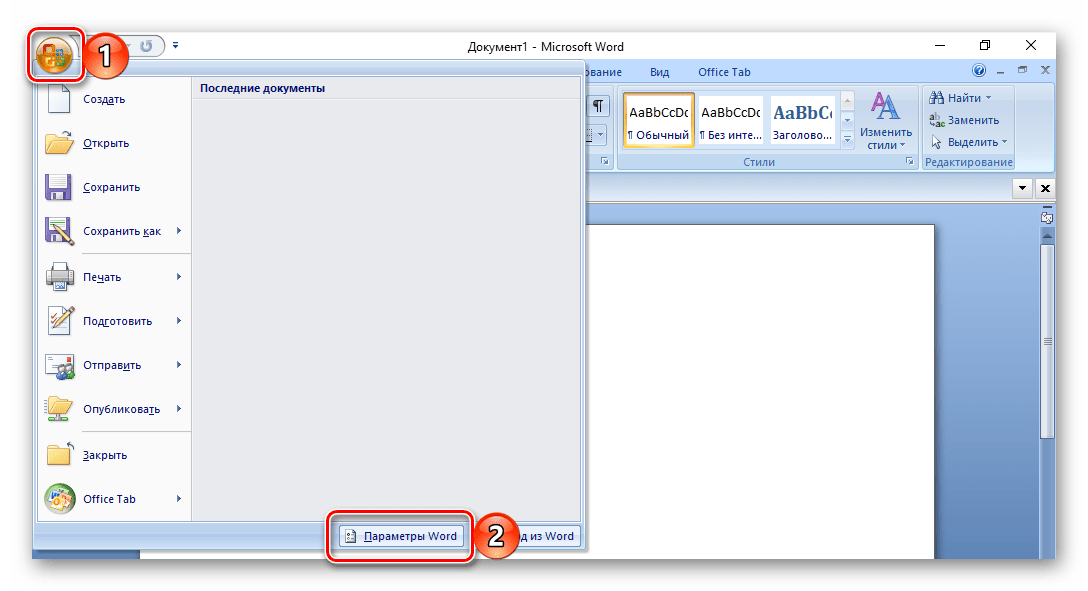
Task: Choose Создать in the Office menu
Action: point(104,99)
